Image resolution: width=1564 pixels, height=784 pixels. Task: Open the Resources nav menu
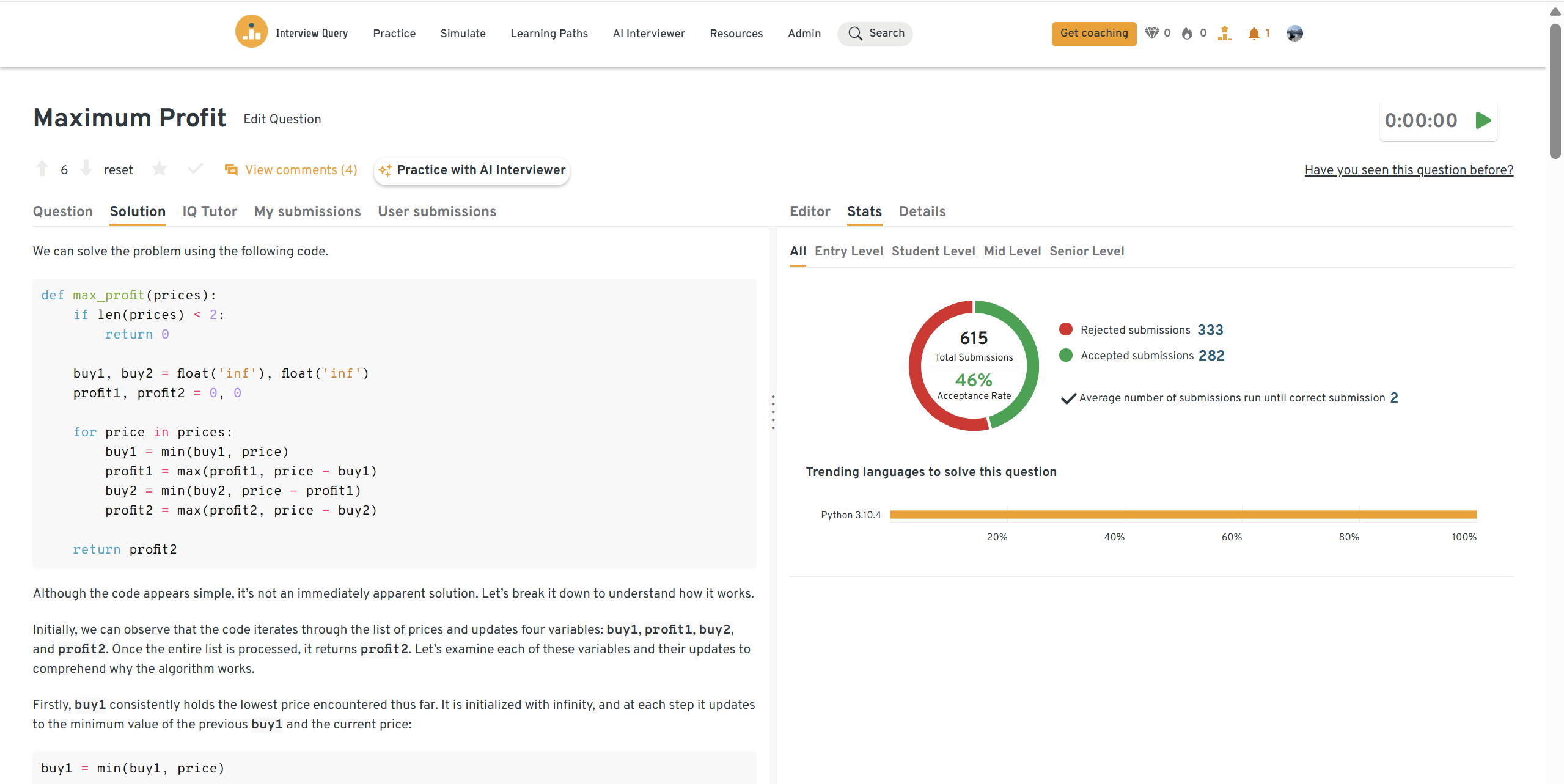[736, 34]
